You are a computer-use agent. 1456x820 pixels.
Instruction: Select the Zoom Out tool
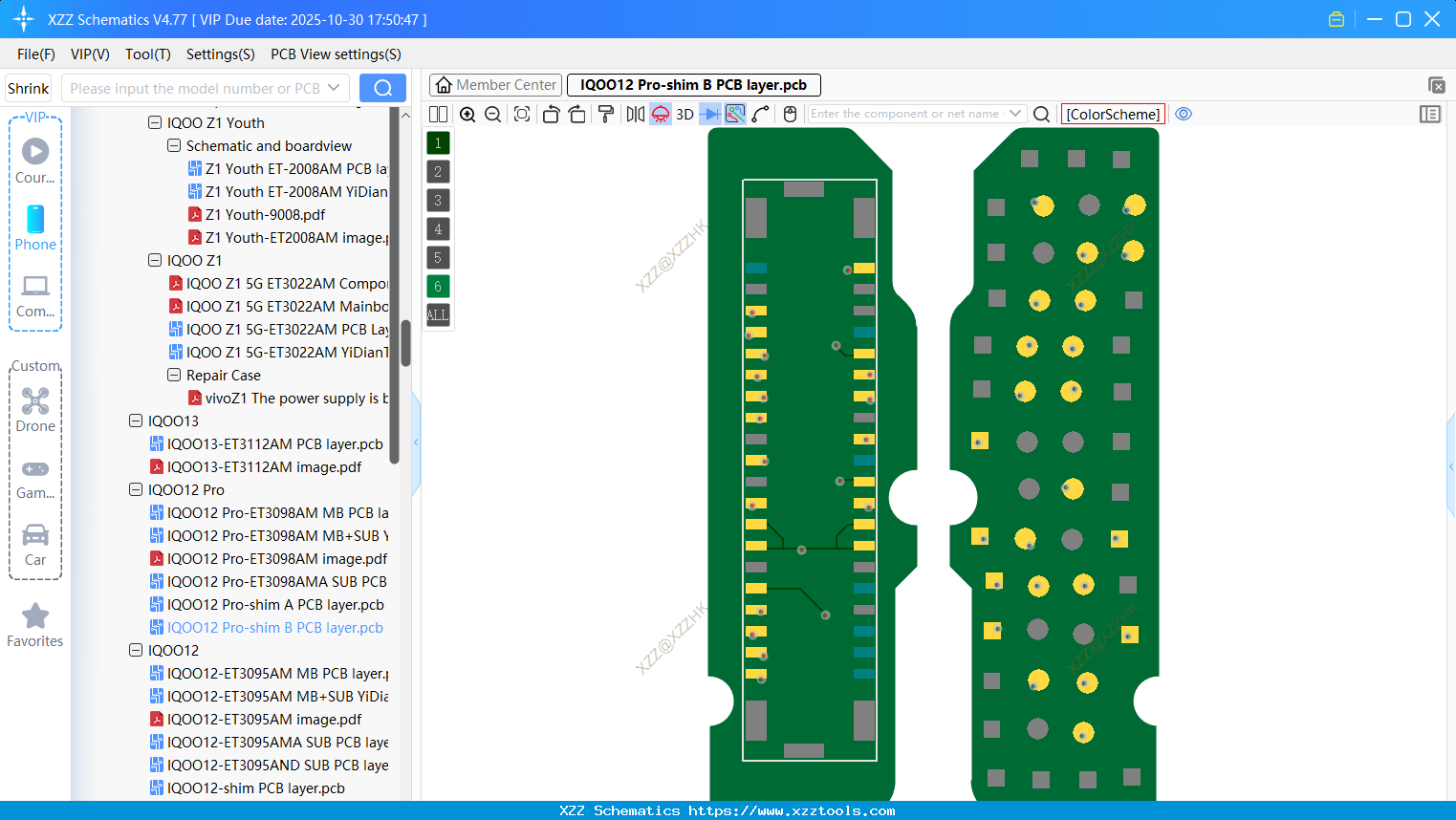click(x=491, y=114)
